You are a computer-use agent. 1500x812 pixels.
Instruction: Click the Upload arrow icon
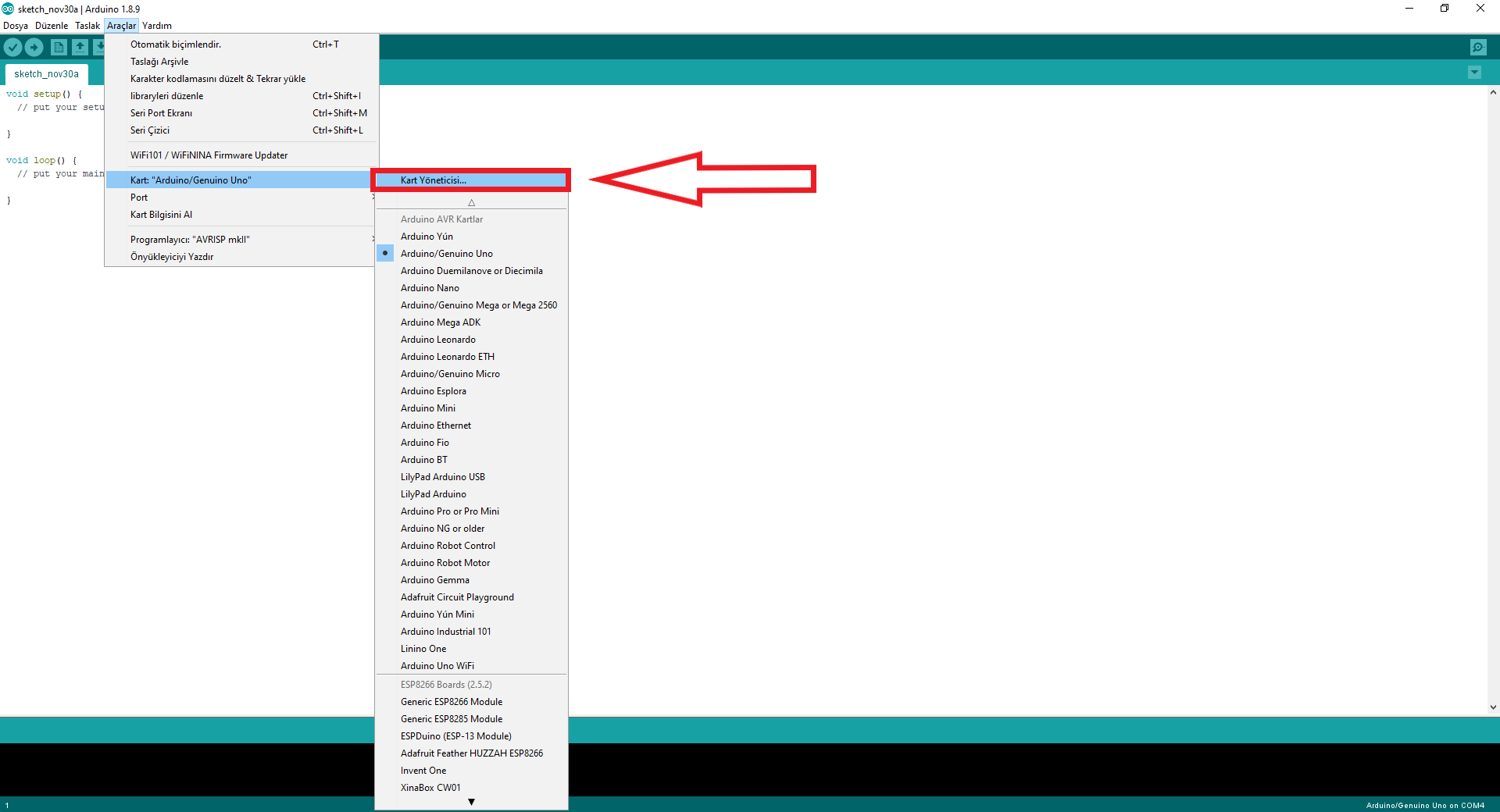34,47
